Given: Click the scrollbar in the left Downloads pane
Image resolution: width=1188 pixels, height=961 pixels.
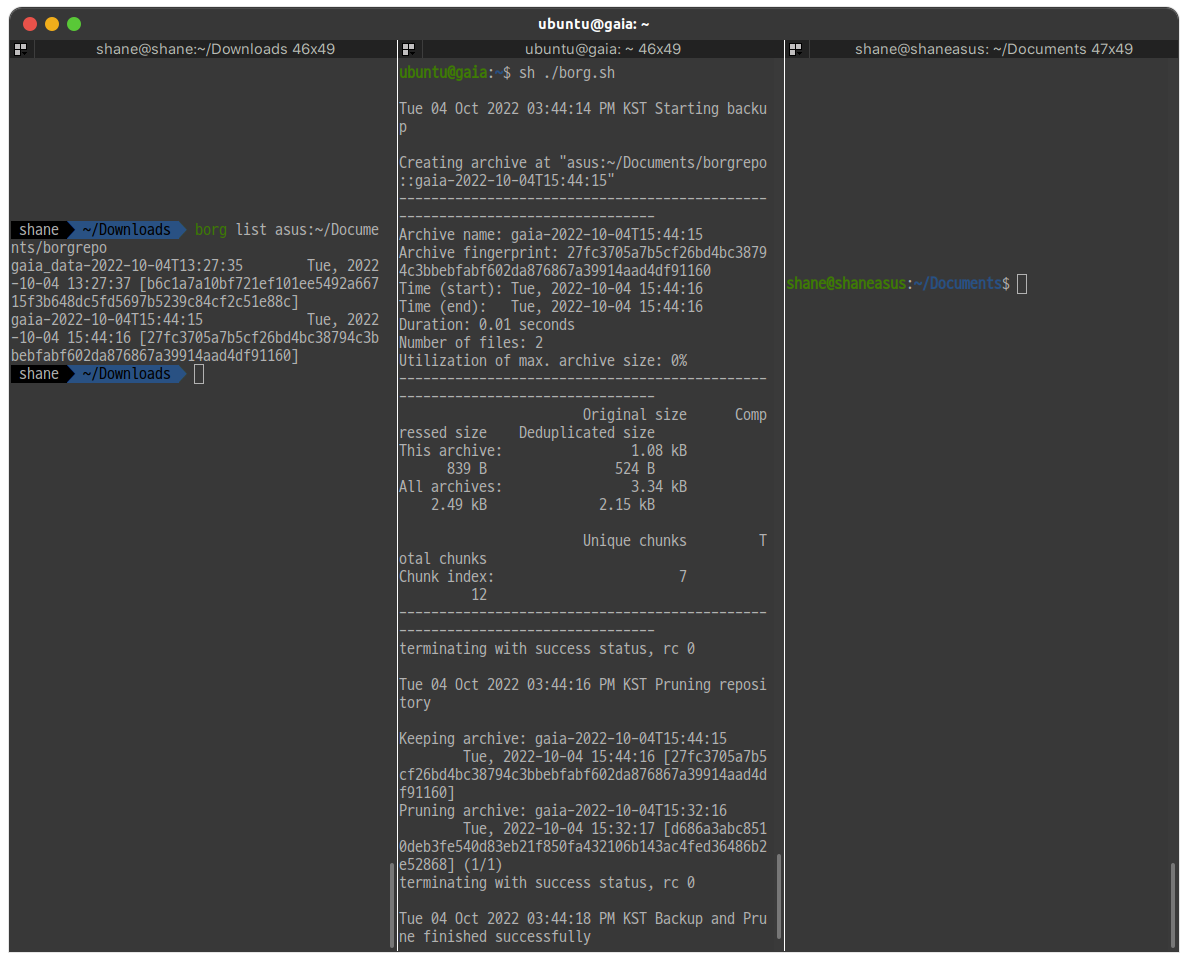Looking at the screenshot, I should coord(392,905).
